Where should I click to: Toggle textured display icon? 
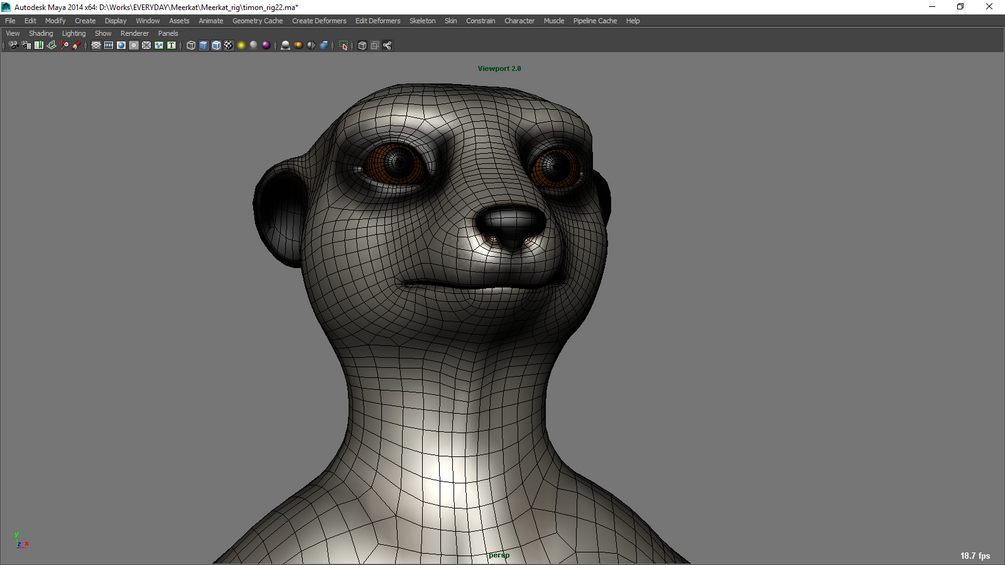(229, 45)
